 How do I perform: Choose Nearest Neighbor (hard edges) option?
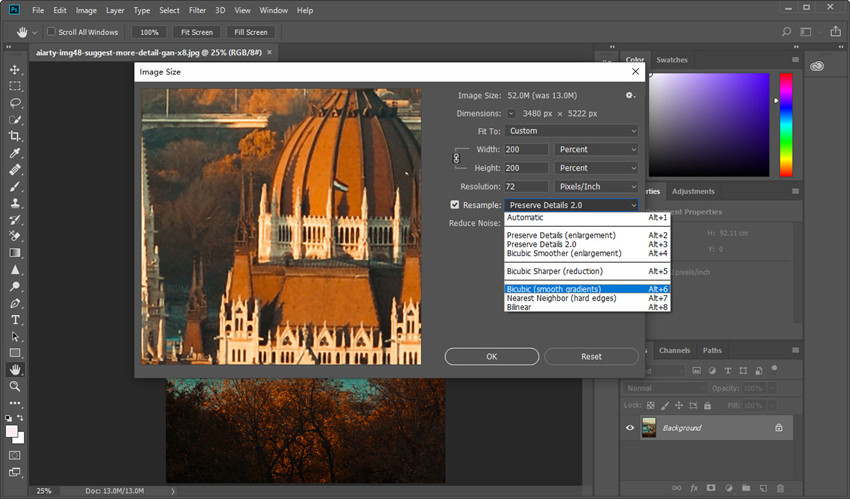click(x=587, y=298)
